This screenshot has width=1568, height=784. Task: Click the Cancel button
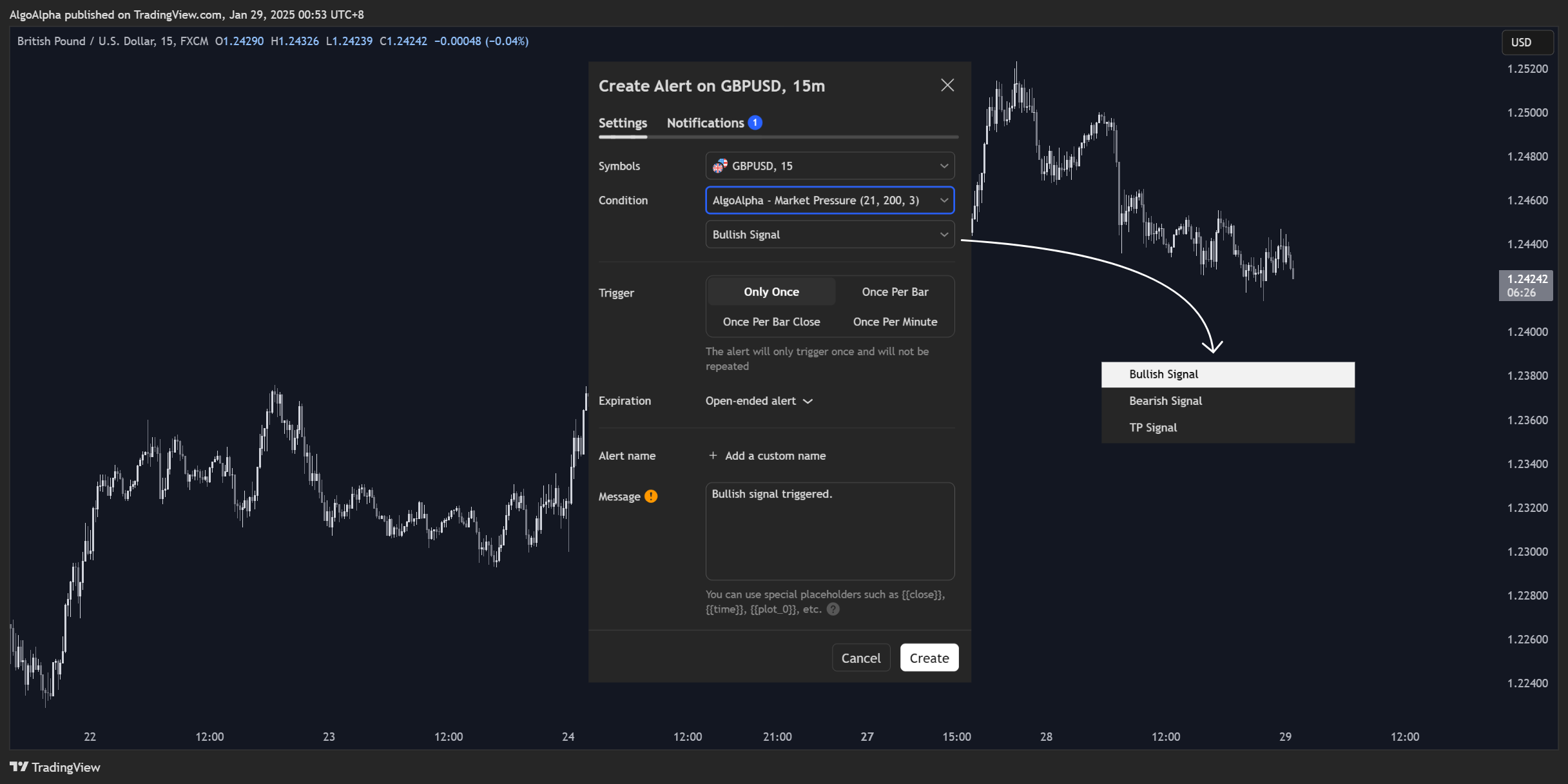point(861,658)
